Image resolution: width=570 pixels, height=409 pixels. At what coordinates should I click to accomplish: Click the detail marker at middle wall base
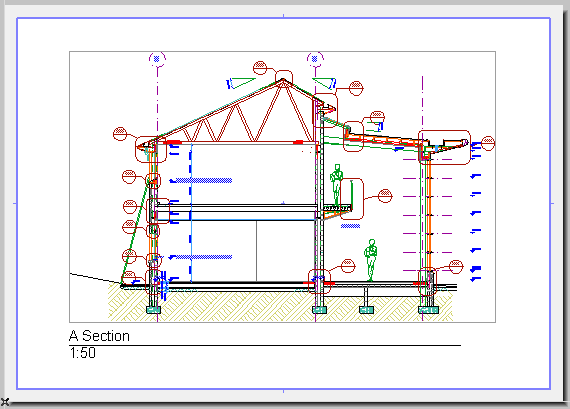pyautogui.click(x=348, y=266)
